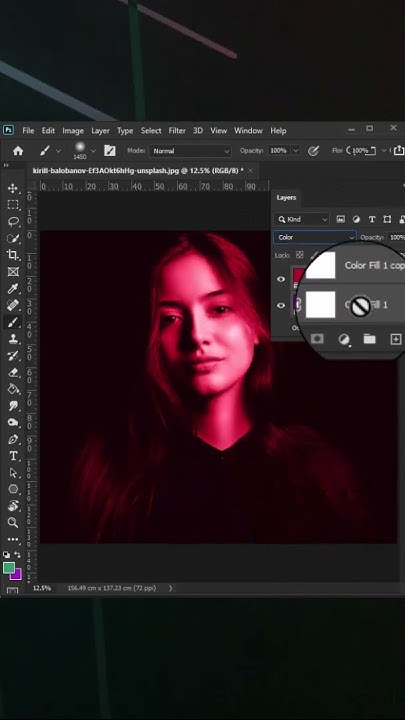Screen dimensions: 405x720
Task: Open the Filter menu
Action: tap(177, 130)
